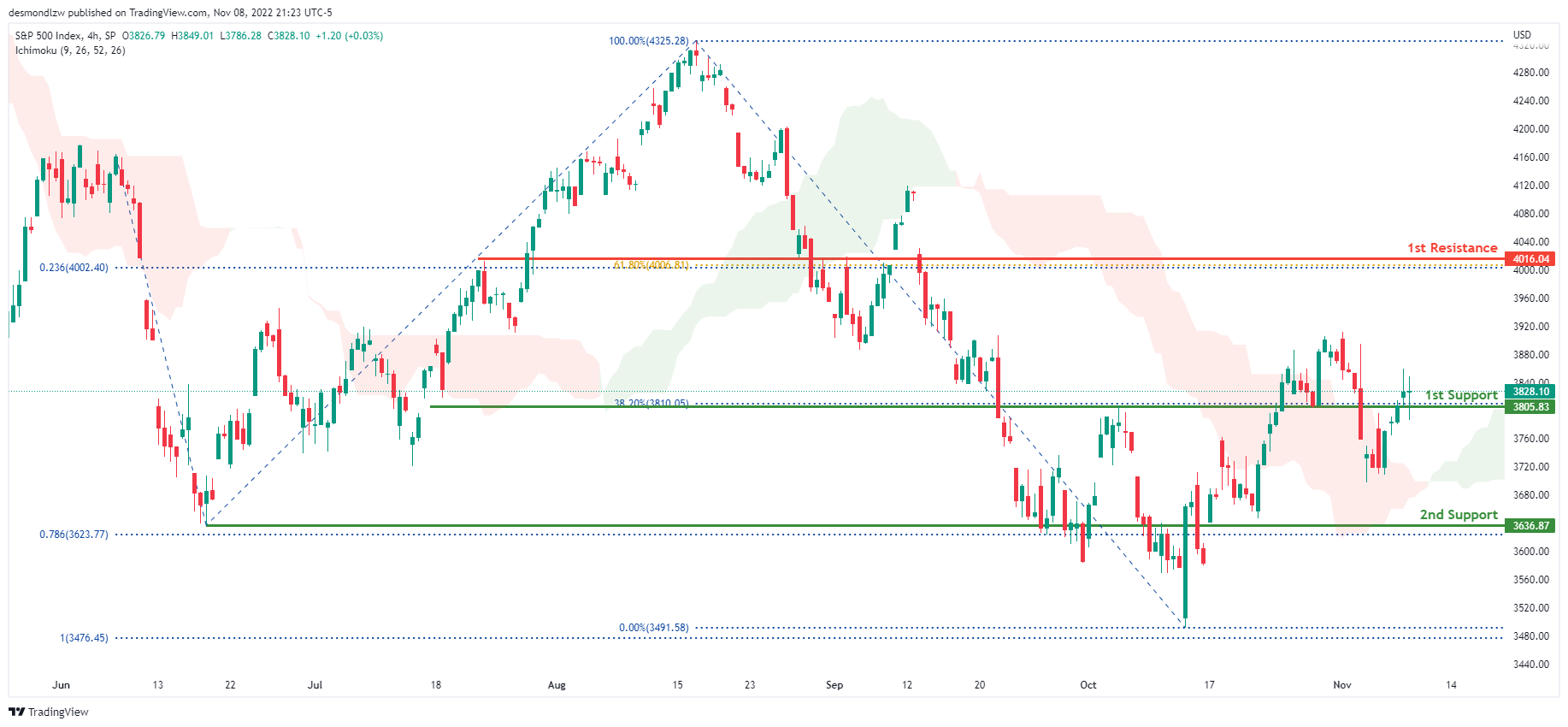
Task: Click the 22 date label on the time axis
Action: 230,685
